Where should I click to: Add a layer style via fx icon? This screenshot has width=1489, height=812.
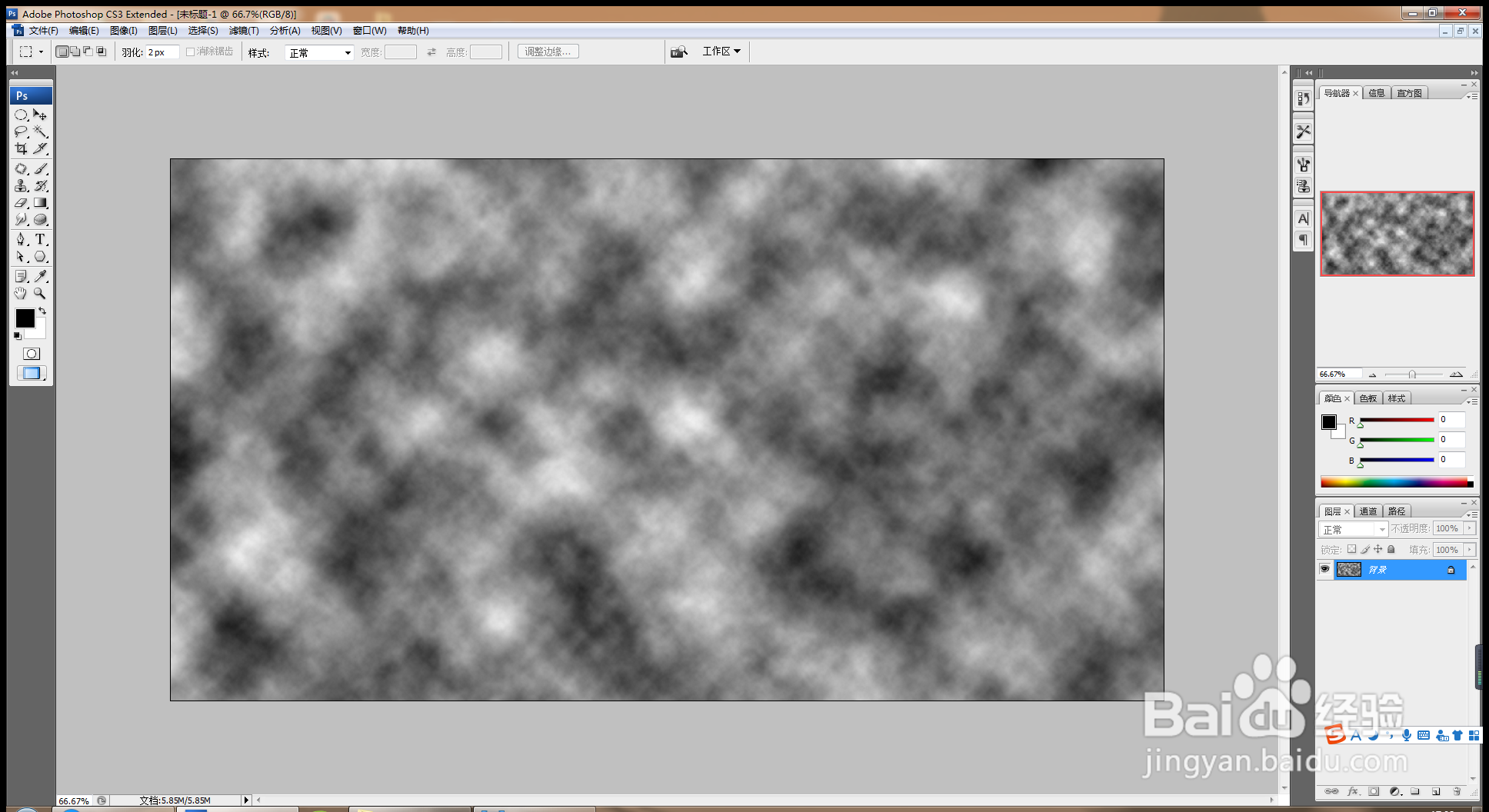tap(1354, 791)
